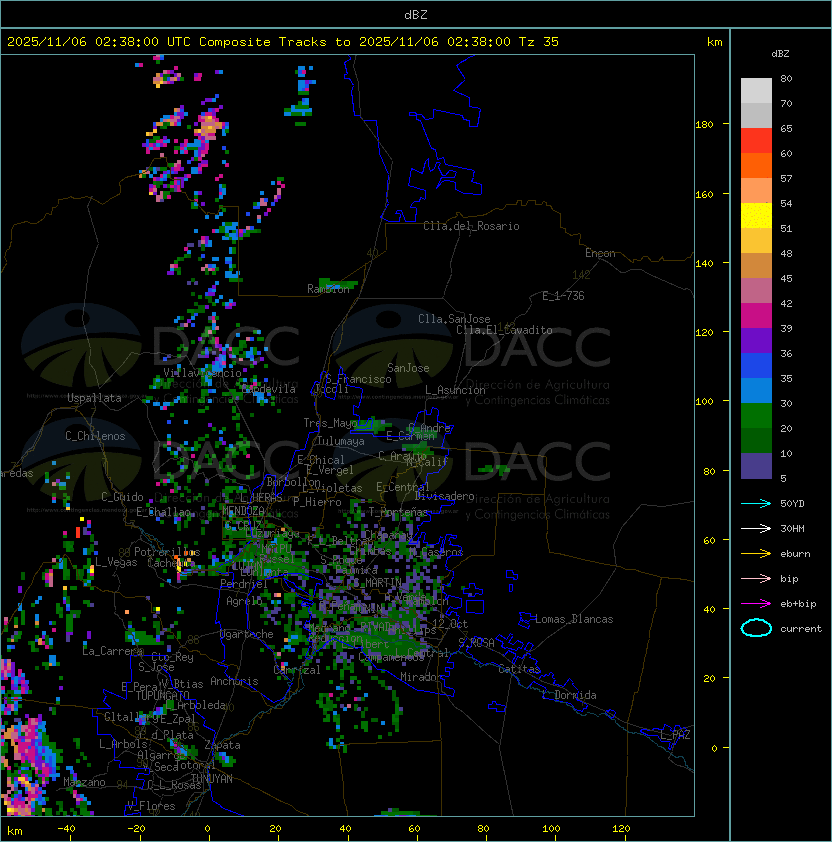Click the white 30HM arrow icon

click(x=756, y=529)
